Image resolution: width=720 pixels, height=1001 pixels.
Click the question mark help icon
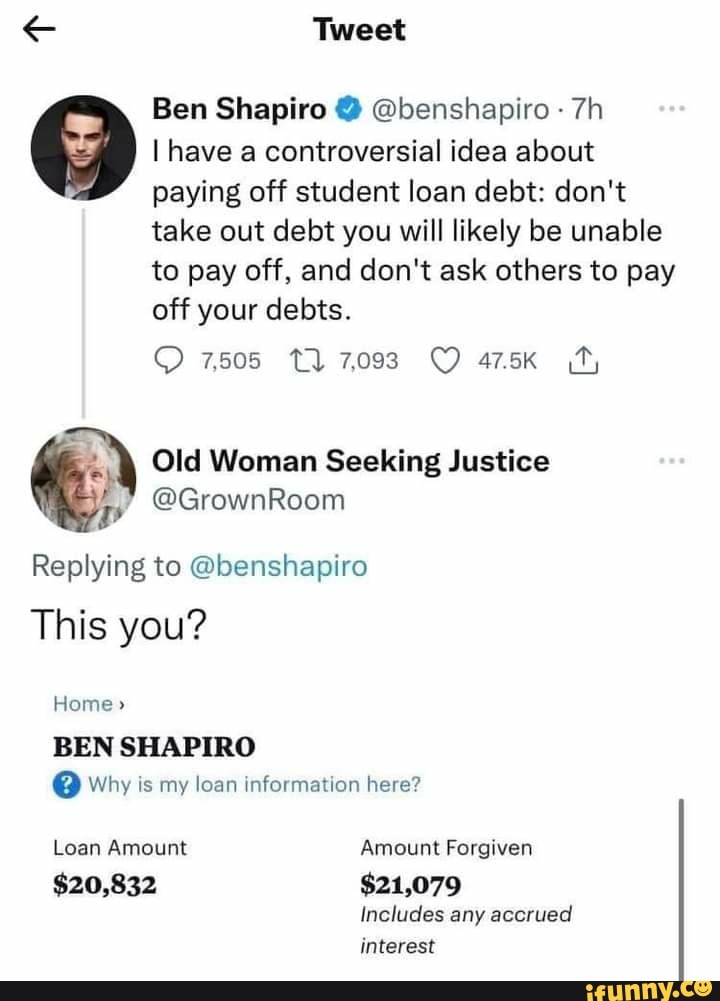(x=67, y=785)
